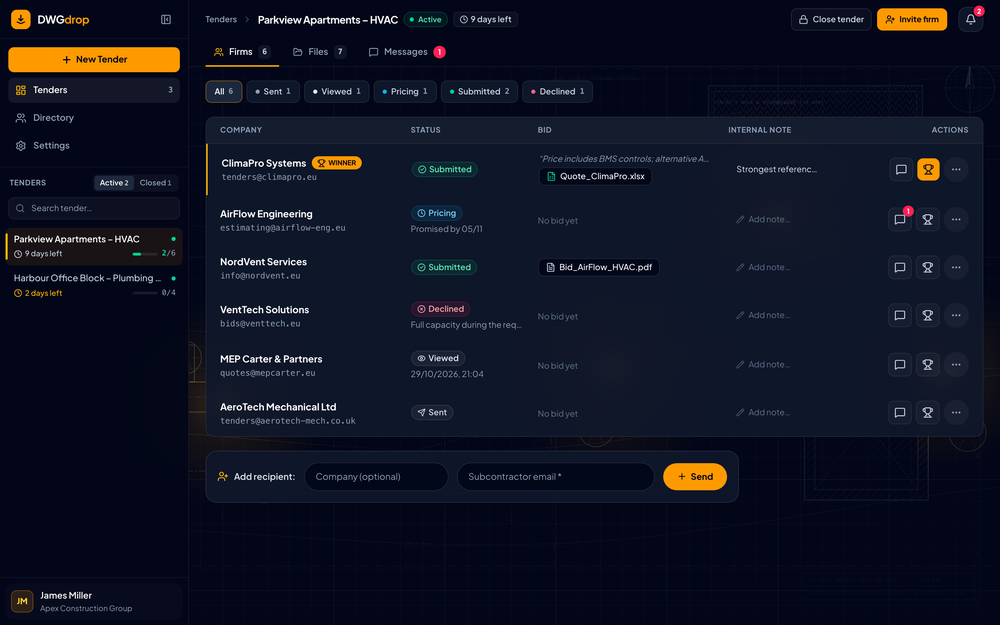Click the 9 days left badge

tap(485, 20)
